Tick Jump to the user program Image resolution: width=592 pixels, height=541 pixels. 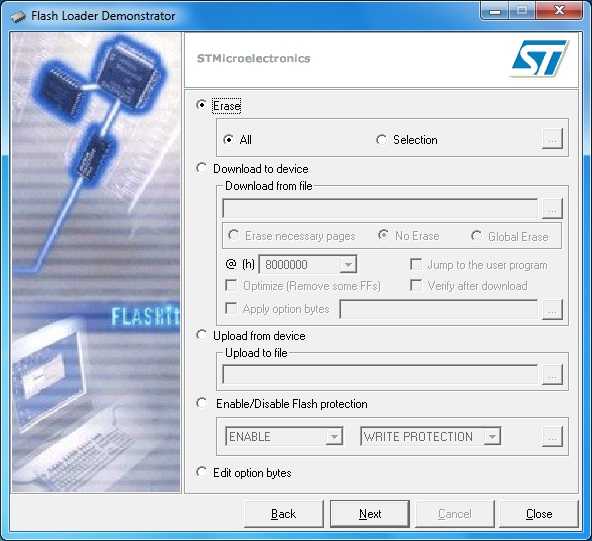pyautogui.click(x=416, y=264)
